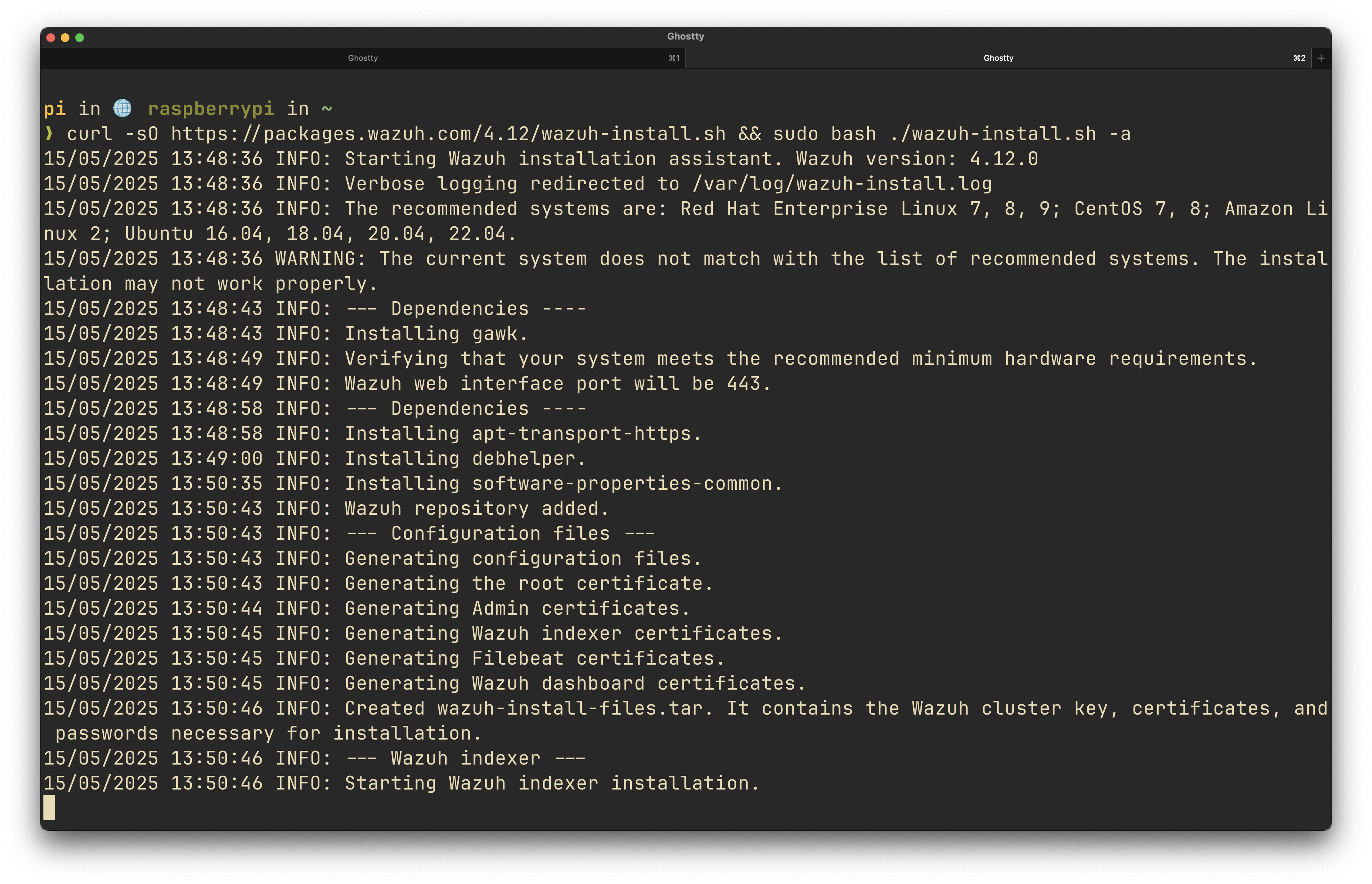Click the green fullscreen window button
Viewport: 1372px width, 884px height.
(x=80, y=38)
